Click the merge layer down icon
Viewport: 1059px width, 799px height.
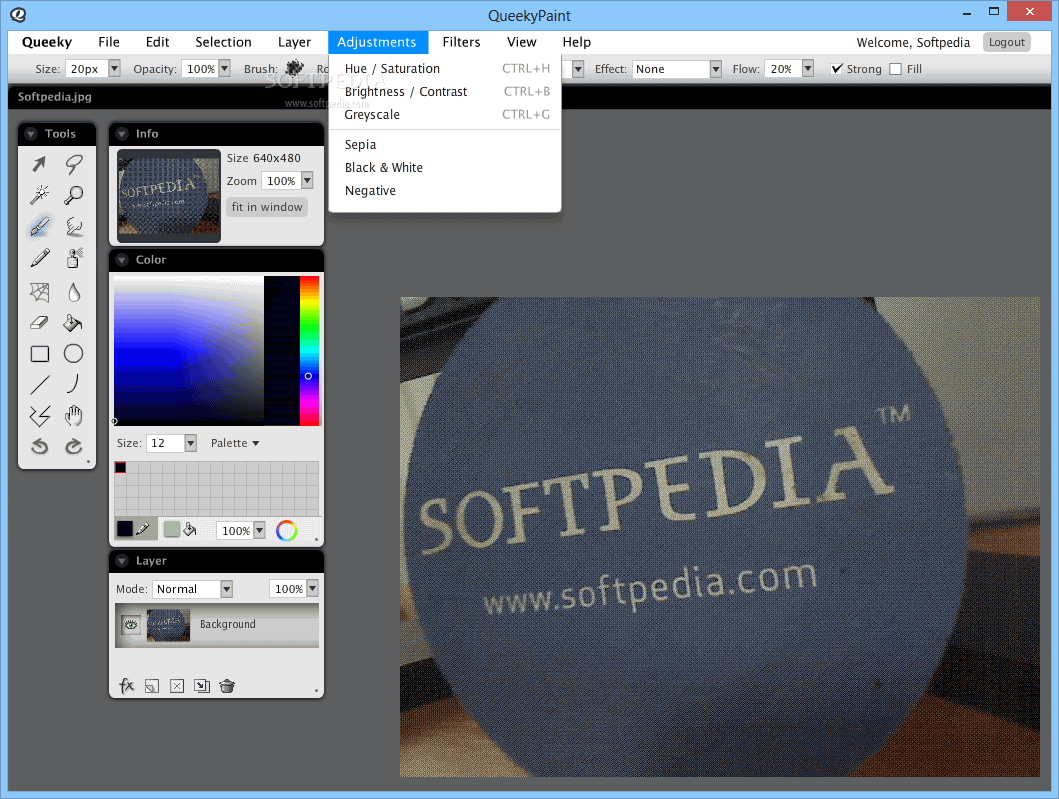[x=202, y=686]
